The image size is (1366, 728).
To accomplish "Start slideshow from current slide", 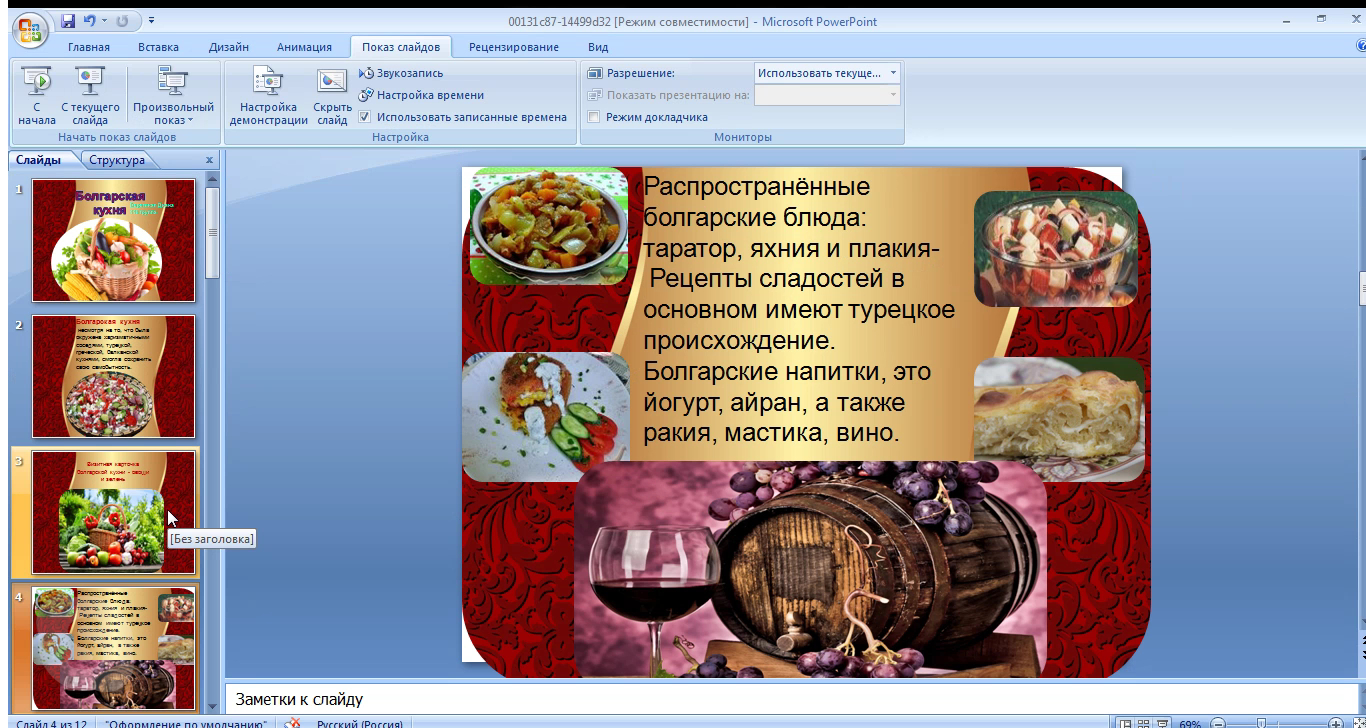I will (x=90, y=96).
